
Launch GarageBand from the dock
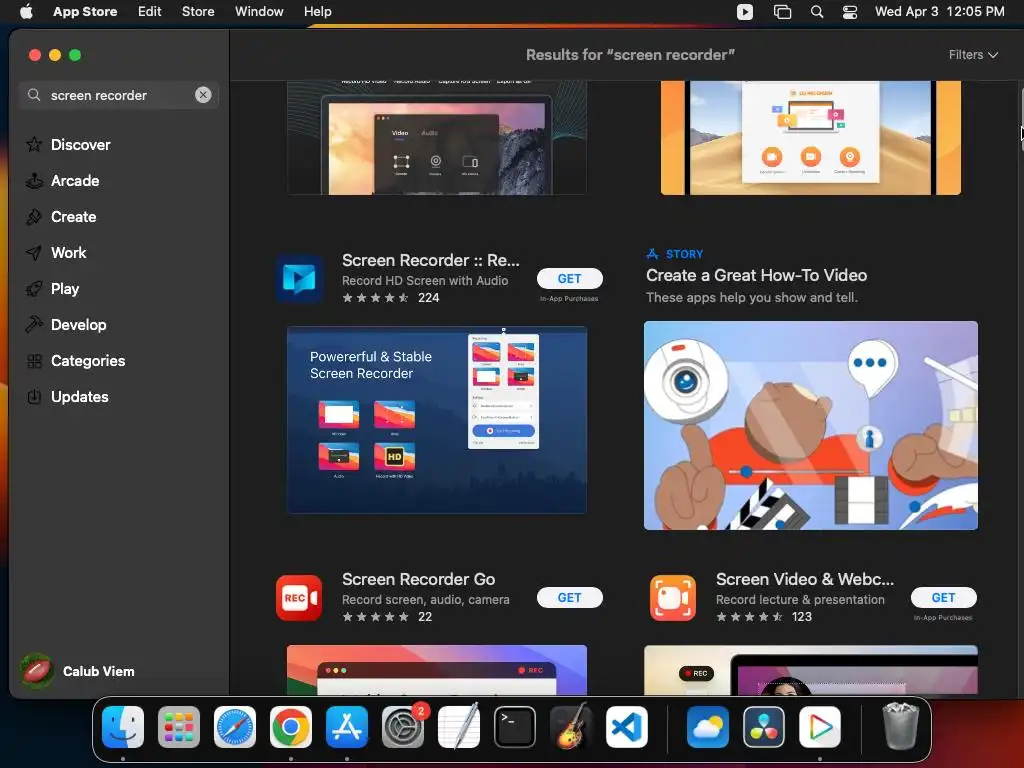click(x=571, y=727)
